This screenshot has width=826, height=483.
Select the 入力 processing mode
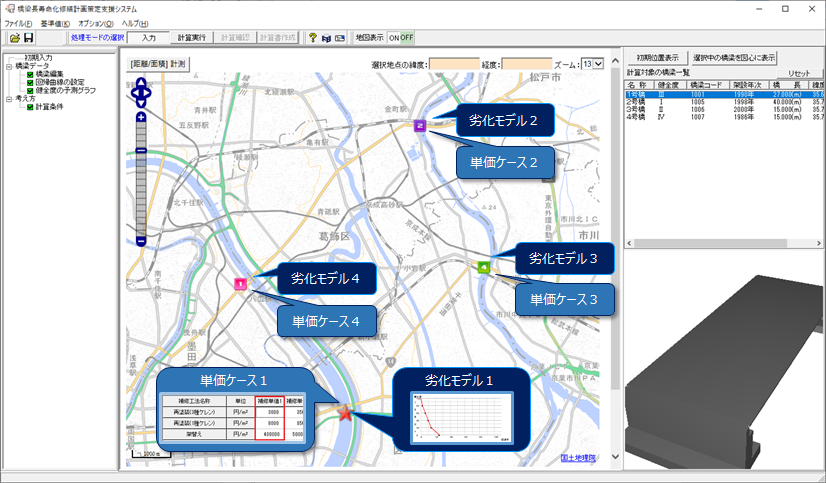149,38
